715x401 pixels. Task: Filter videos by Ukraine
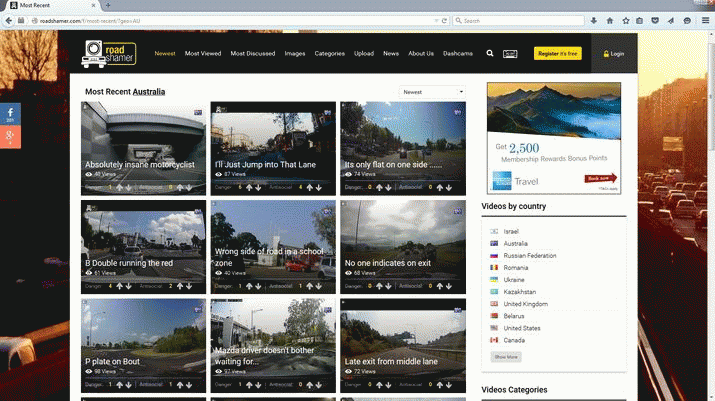[514, 280]
